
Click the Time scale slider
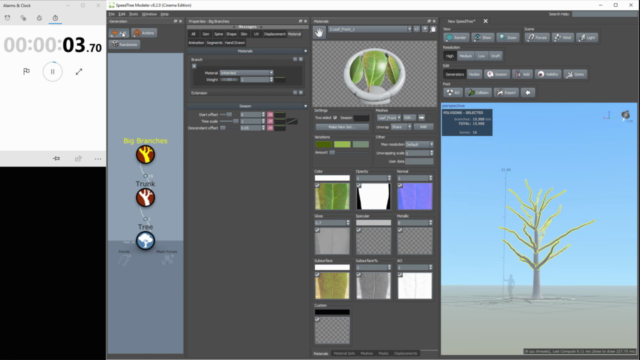[x=229, y=121]
